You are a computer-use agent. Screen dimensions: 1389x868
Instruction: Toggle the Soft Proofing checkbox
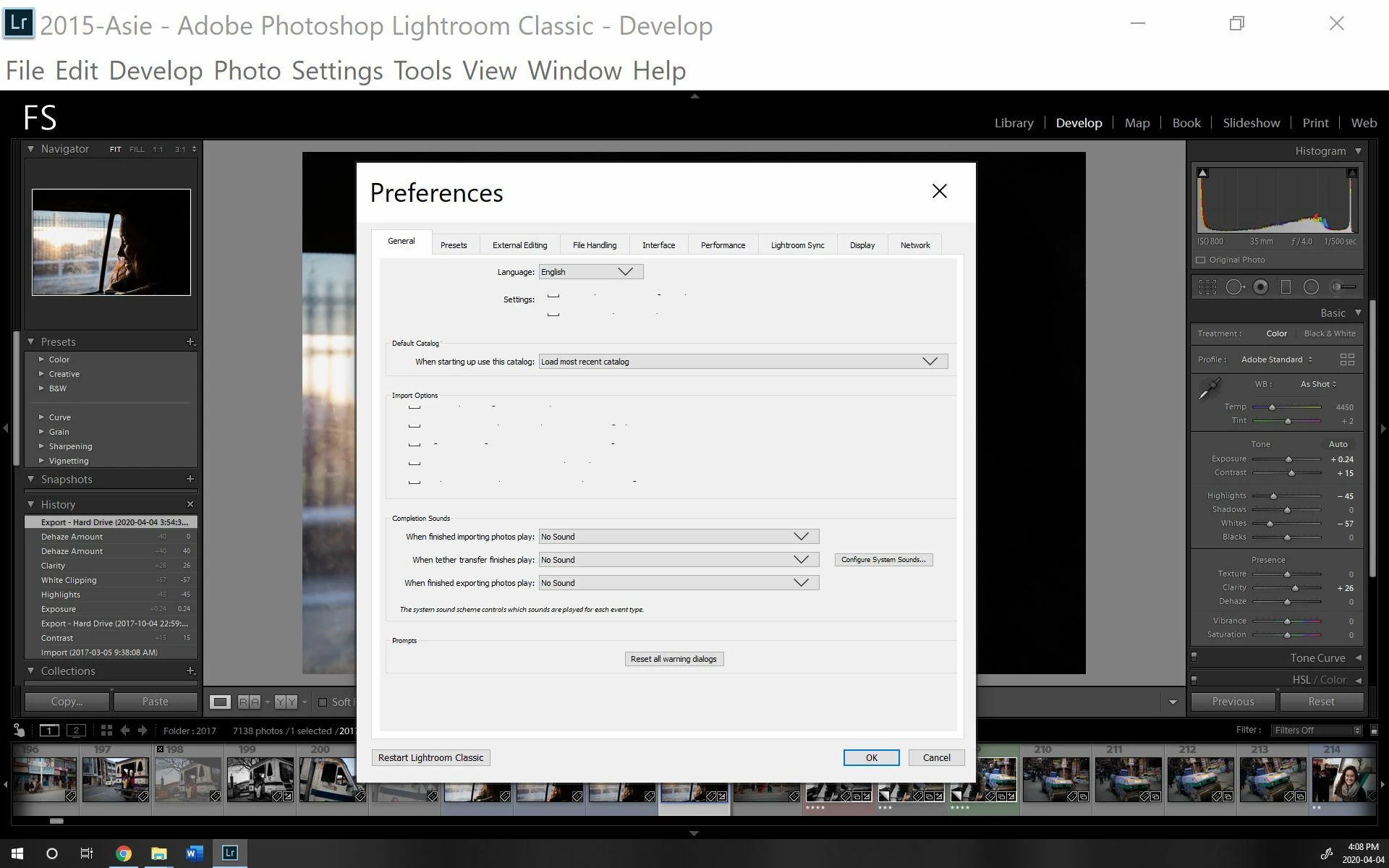(323, 702)
